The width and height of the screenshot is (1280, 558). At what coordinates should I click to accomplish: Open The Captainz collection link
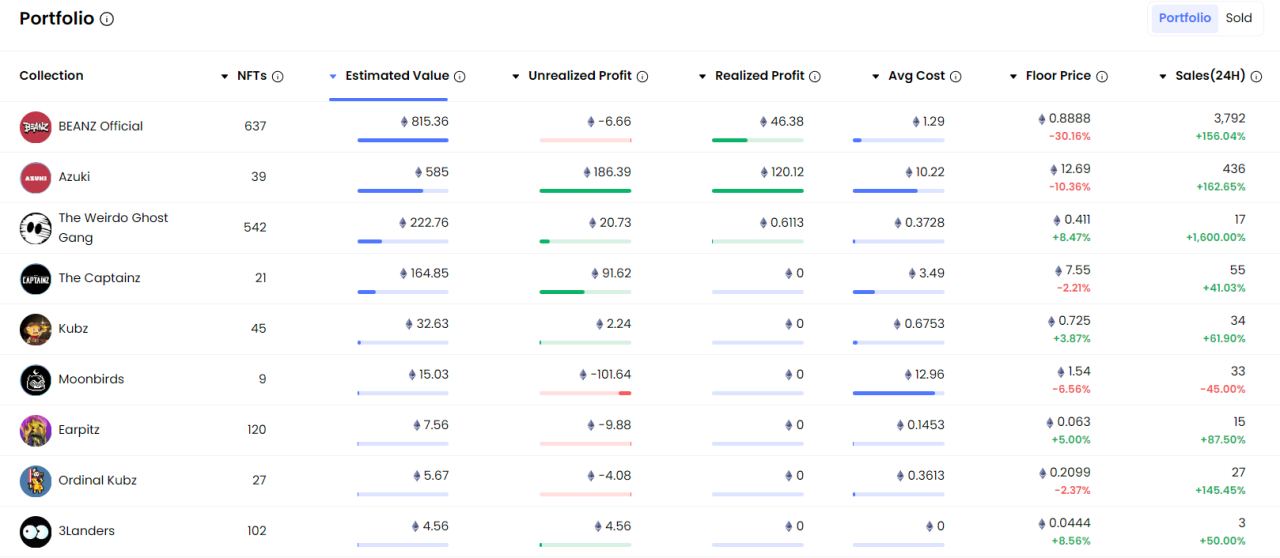point(99,278)
